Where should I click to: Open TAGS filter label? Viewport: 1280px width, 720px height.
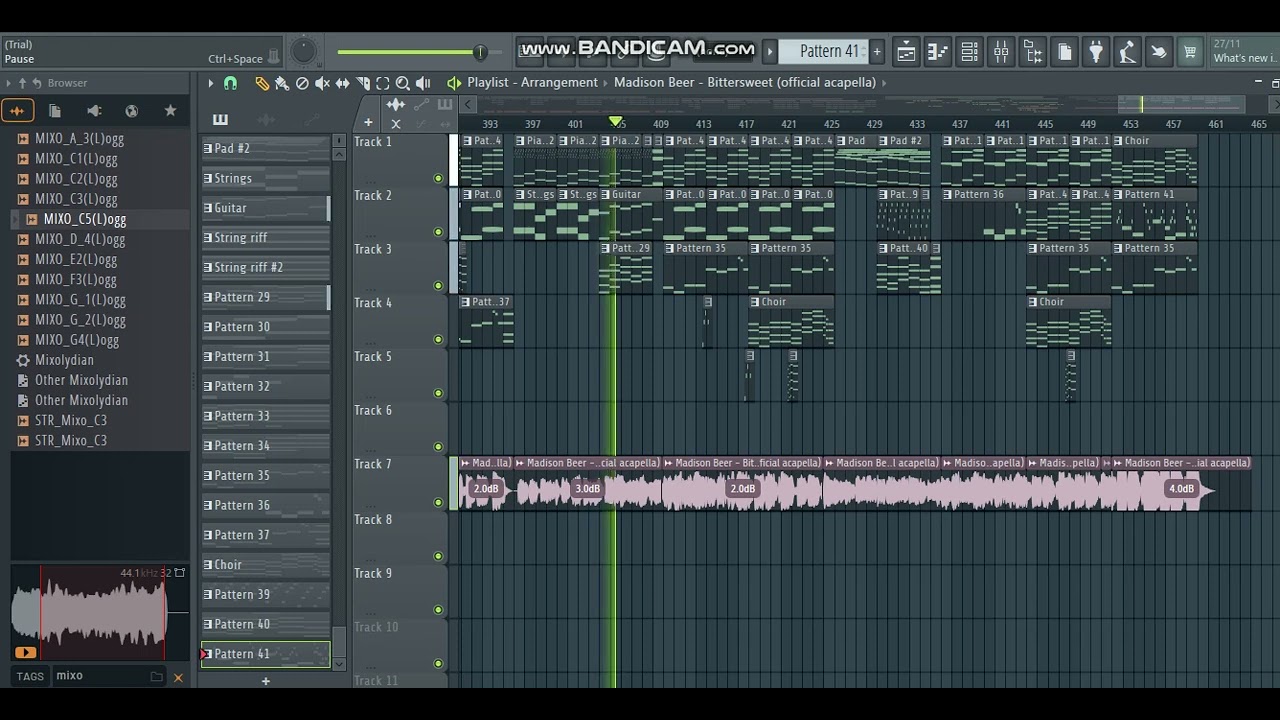(x=30, y=677)
